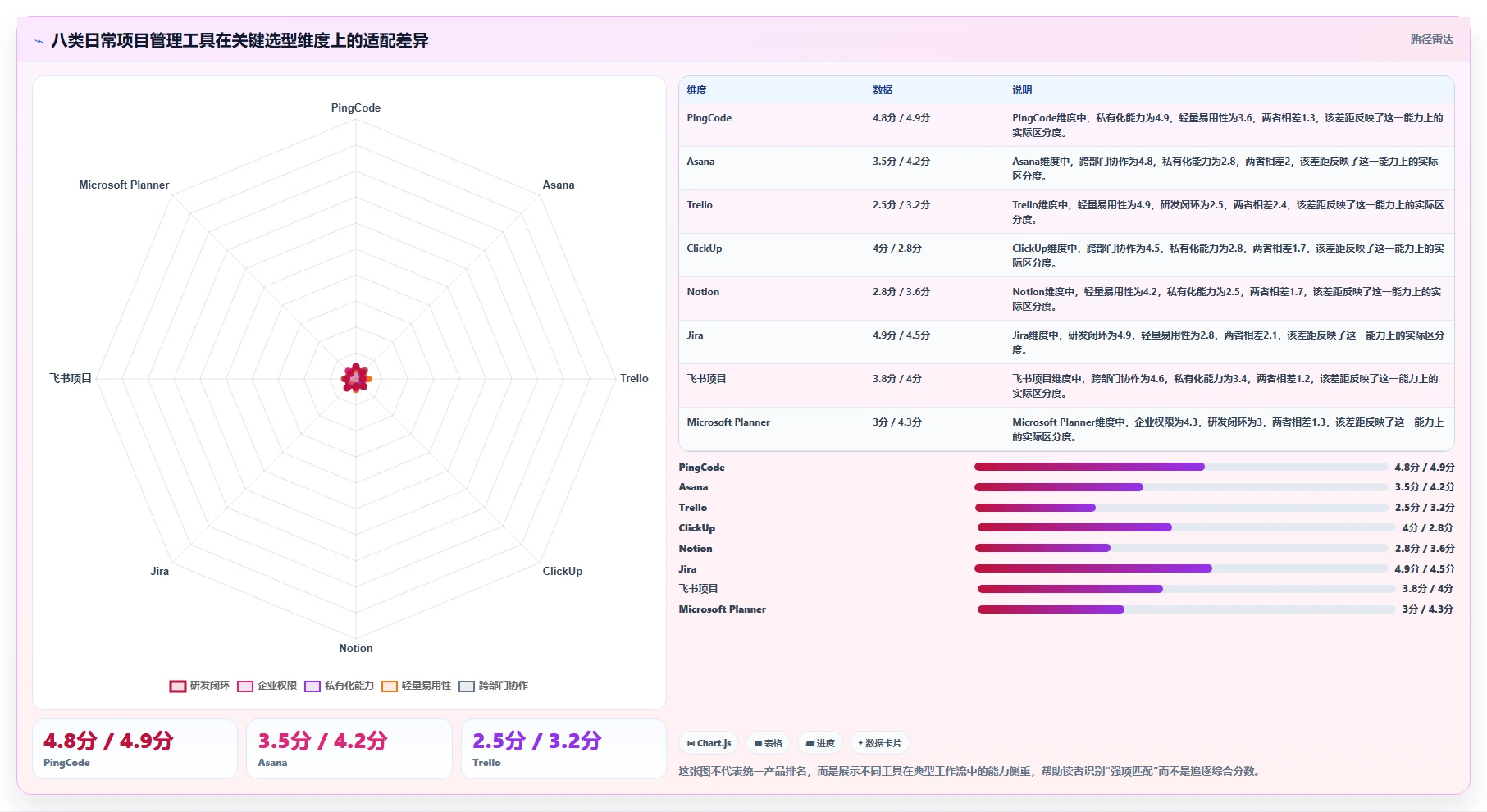Open the Asana 3.5分 / 4.2分 summary card

click(349, 749)
